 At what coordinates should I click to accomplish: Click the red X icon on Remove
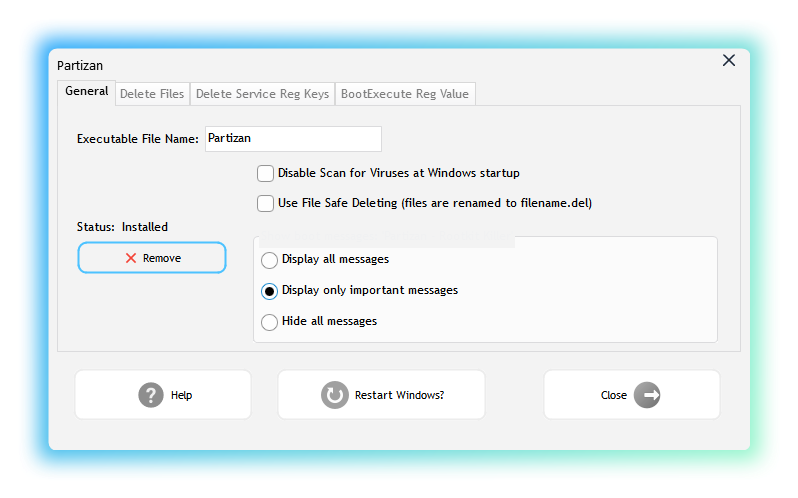tap(131, 258)
